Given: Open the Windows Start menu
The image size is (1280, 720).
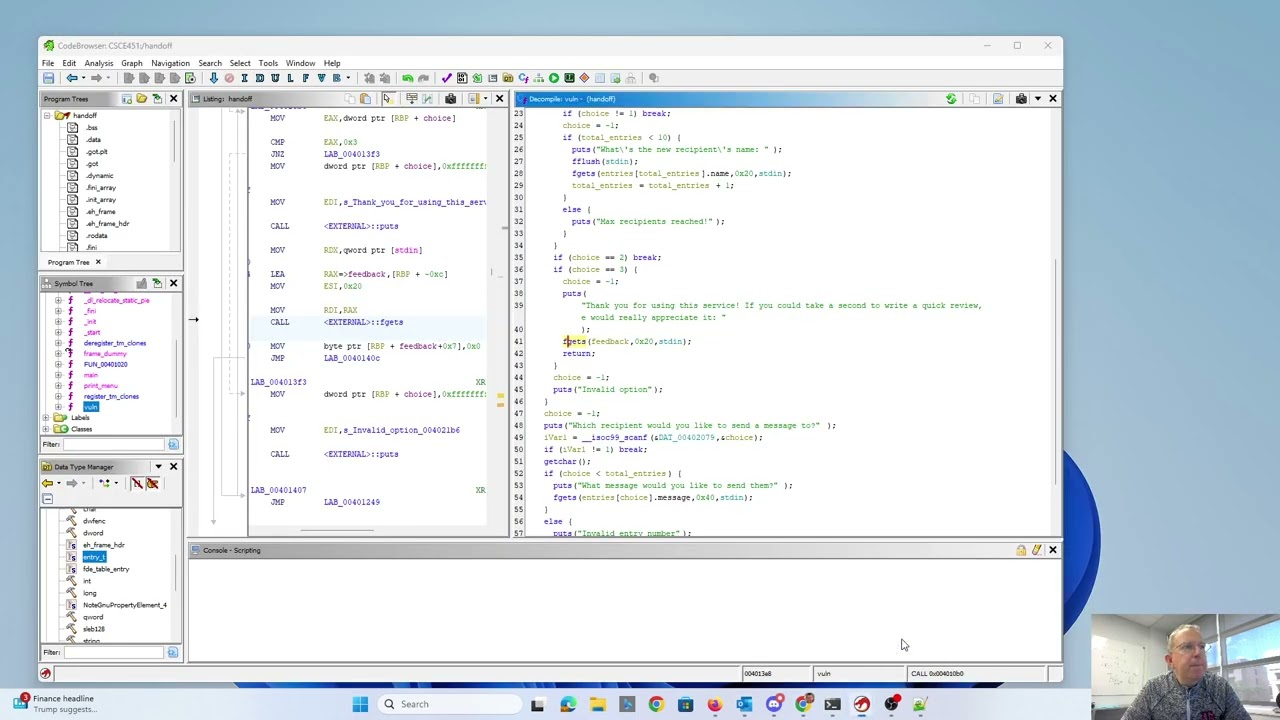Looking at the screenshot, I should click(x=360, y=704).
